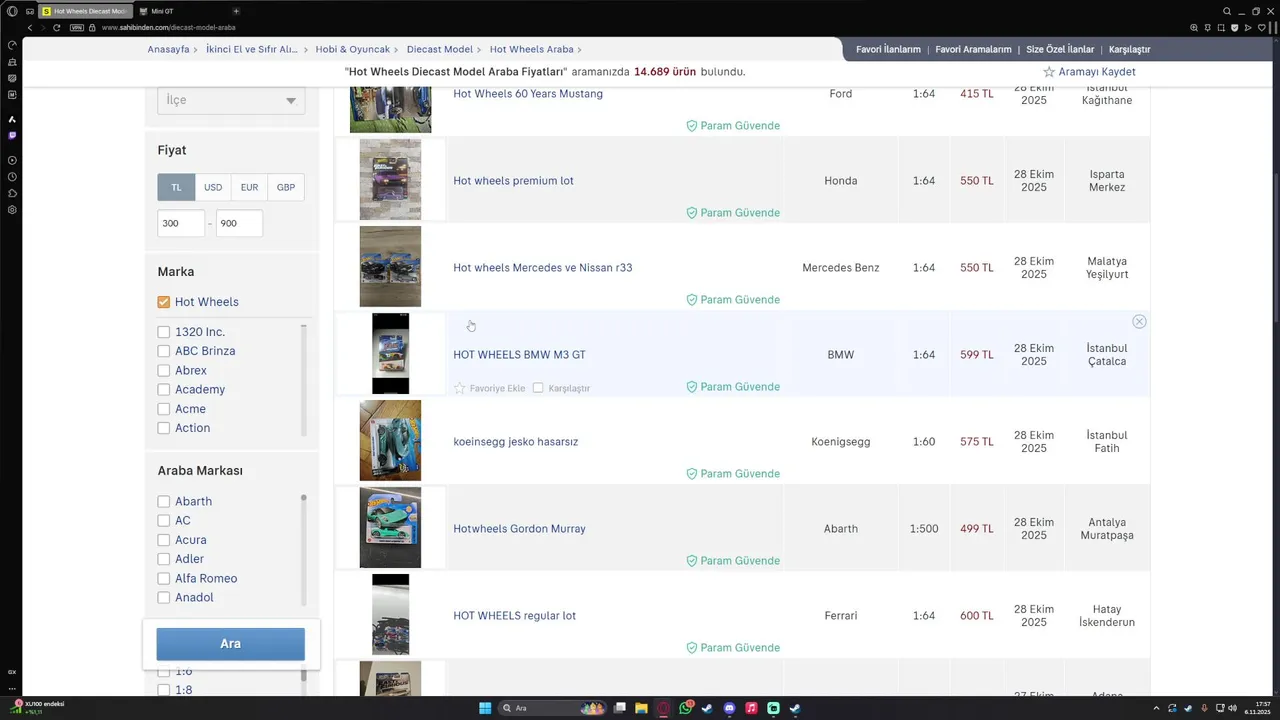Image resolution: width=1280 pixels, height=720 pixels.
Task: Click the Opera GX logo menu
Action: pos(12,11)
